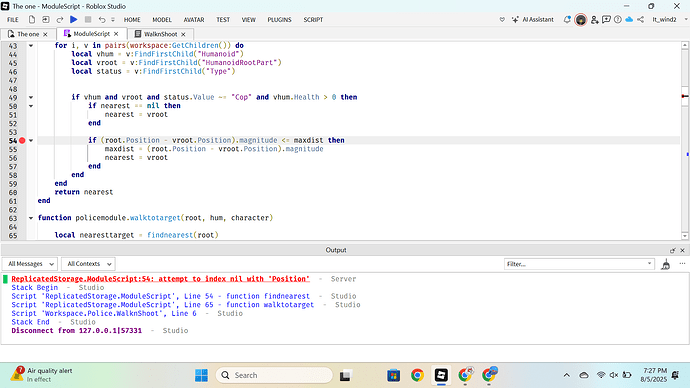Click the Open from file icon
This screenshot has height=388, width=690.
[46, 20]
